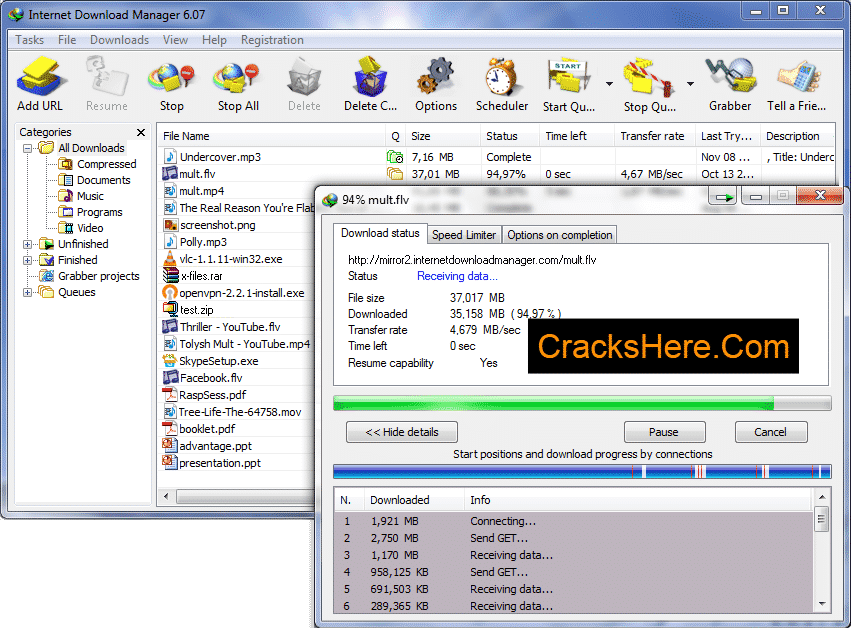Close the Categories panel
The height and width of the screenshot is (628, 851).
click(141, 132)
